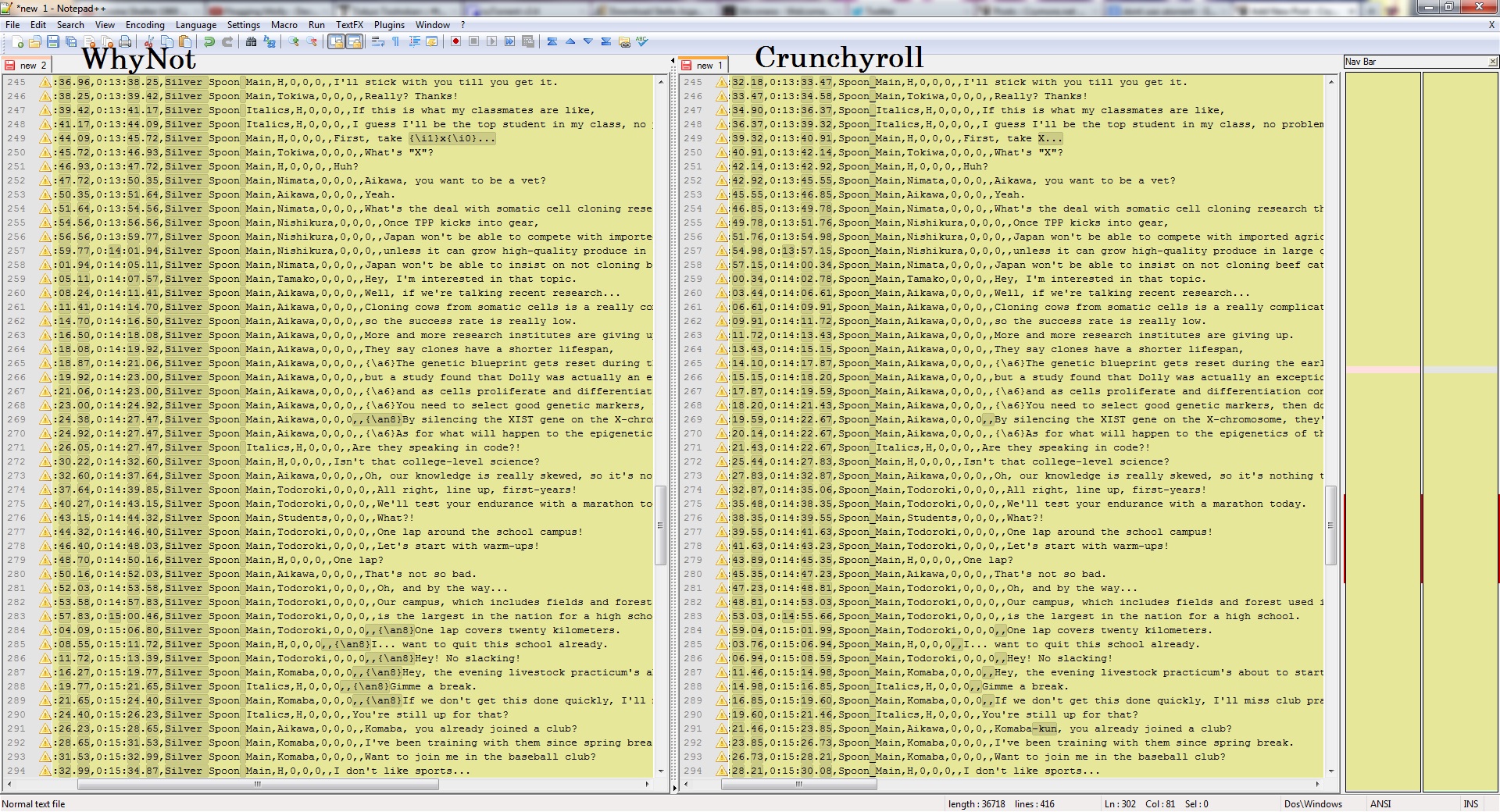Click the Compare files toolbar icon
The width and height of the screenshot is (1500, 812).
coord(624,41)
